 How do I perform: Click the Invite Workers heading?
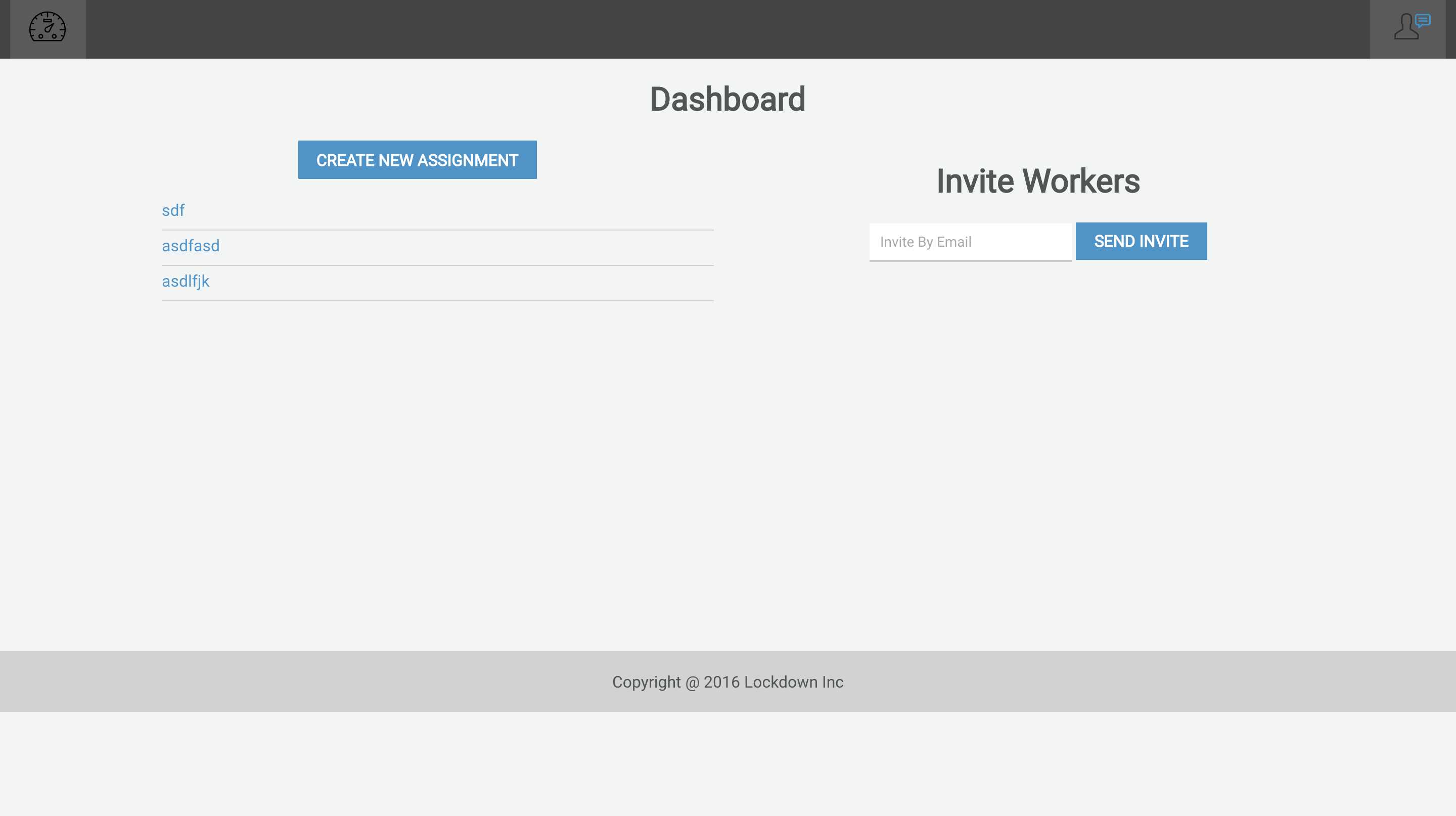[x=1038, y=182]
